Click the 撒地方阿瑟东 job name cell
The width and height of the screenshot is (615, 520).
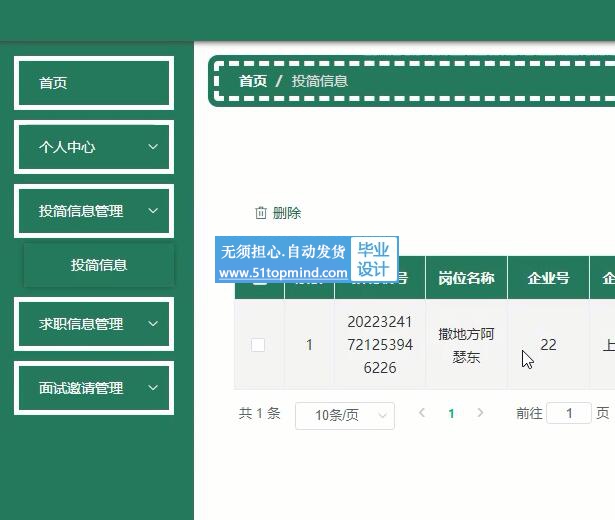(x=466, y=345)
